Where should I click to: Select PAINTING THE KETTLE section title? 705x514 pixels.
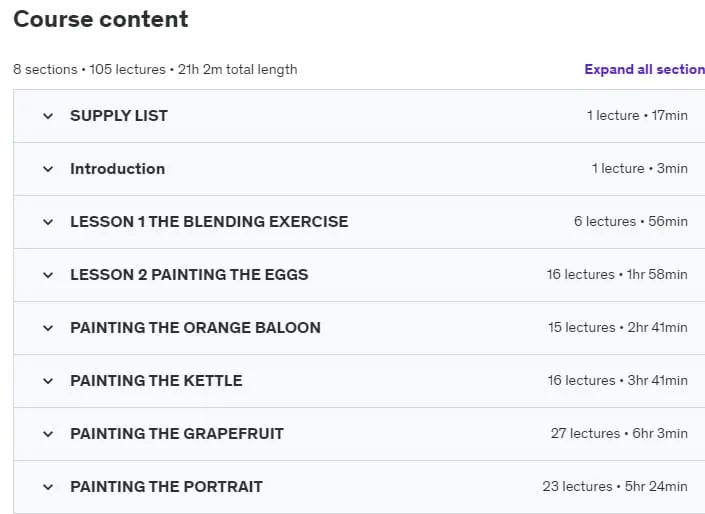click(156, 381)
